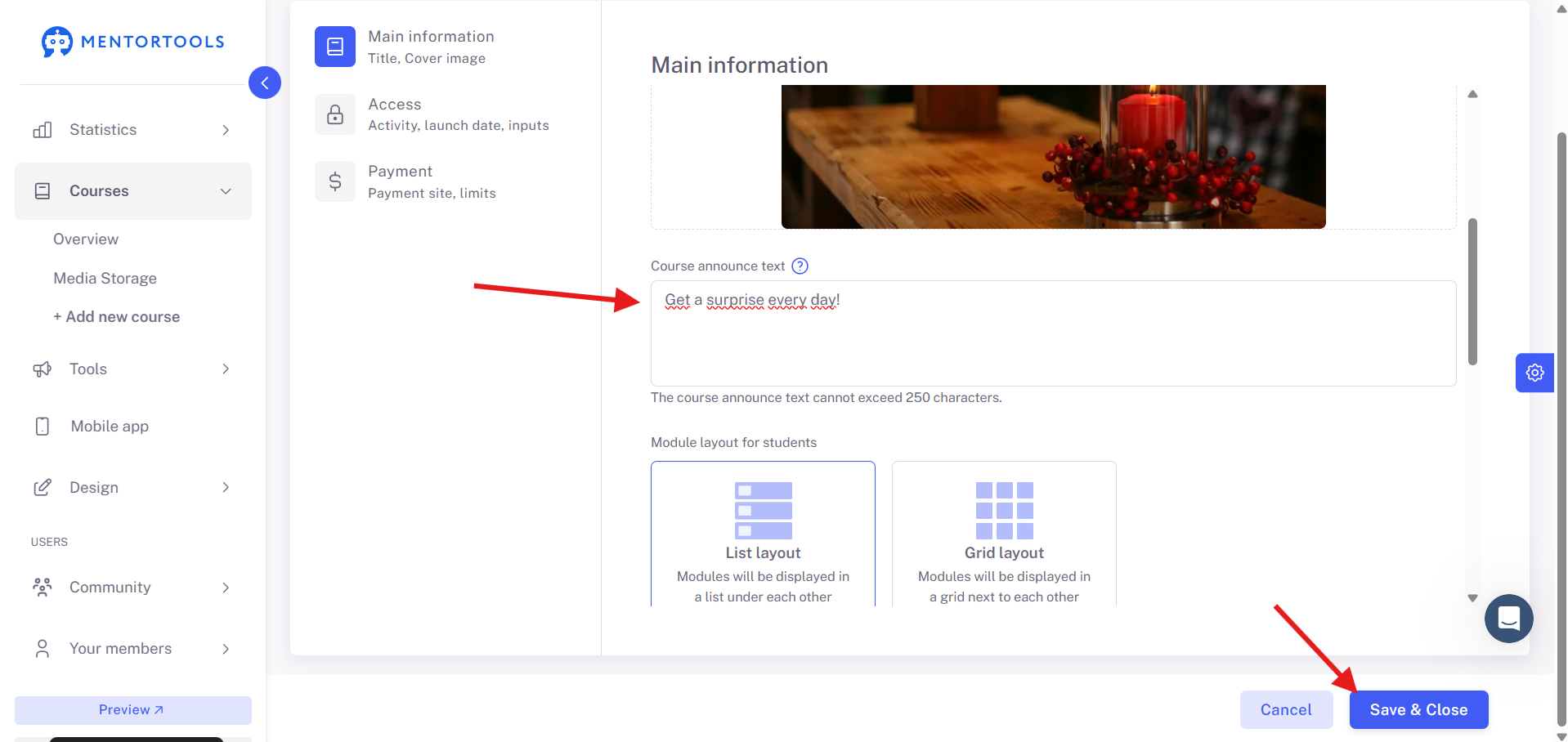Open Overview under Courses
The height and width of the screenshot is (742, 1568).
(x=86, y=239)
